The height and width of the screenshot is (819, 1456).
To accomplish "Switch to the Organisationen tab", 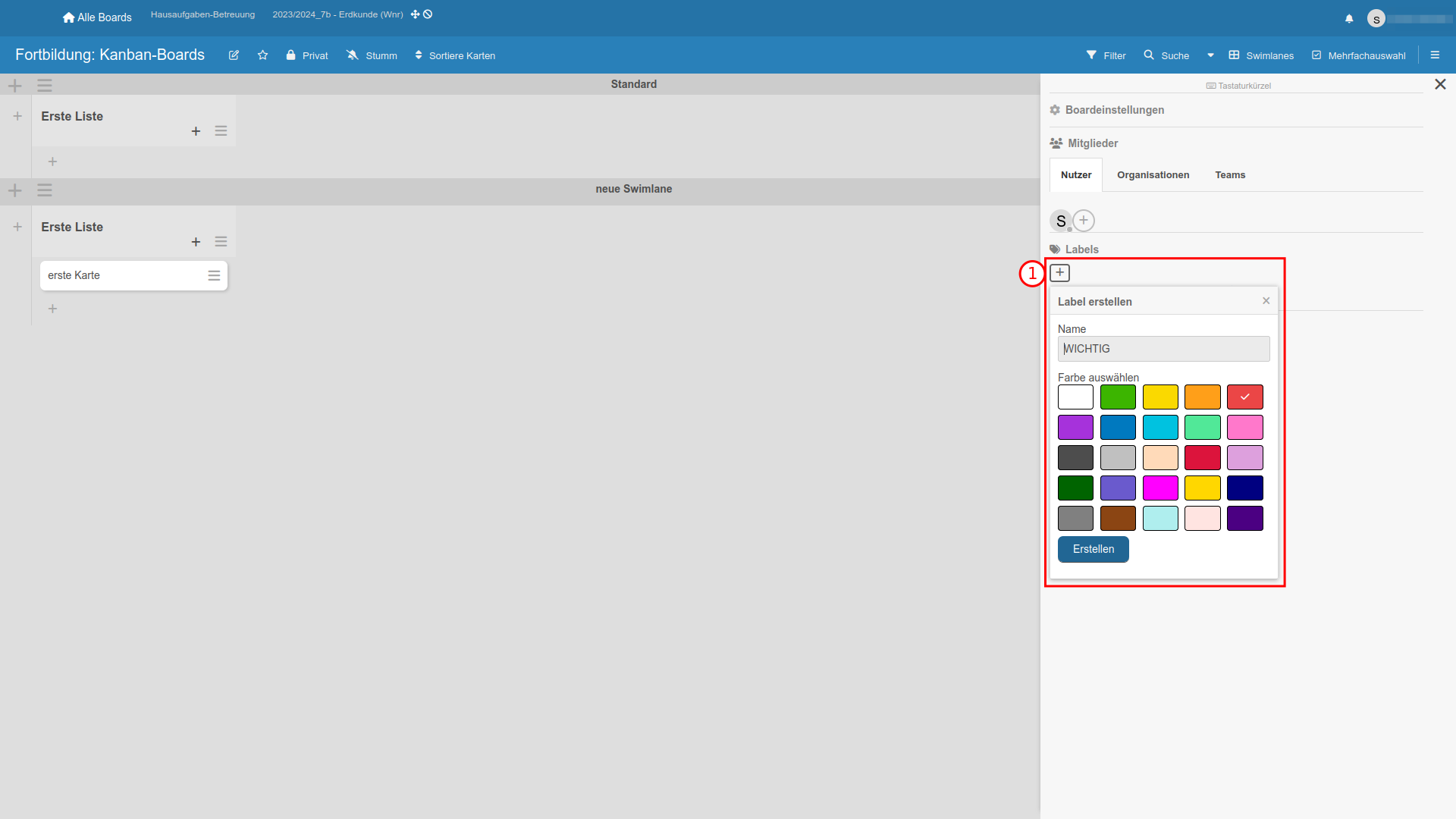I will pos(1153,175).
